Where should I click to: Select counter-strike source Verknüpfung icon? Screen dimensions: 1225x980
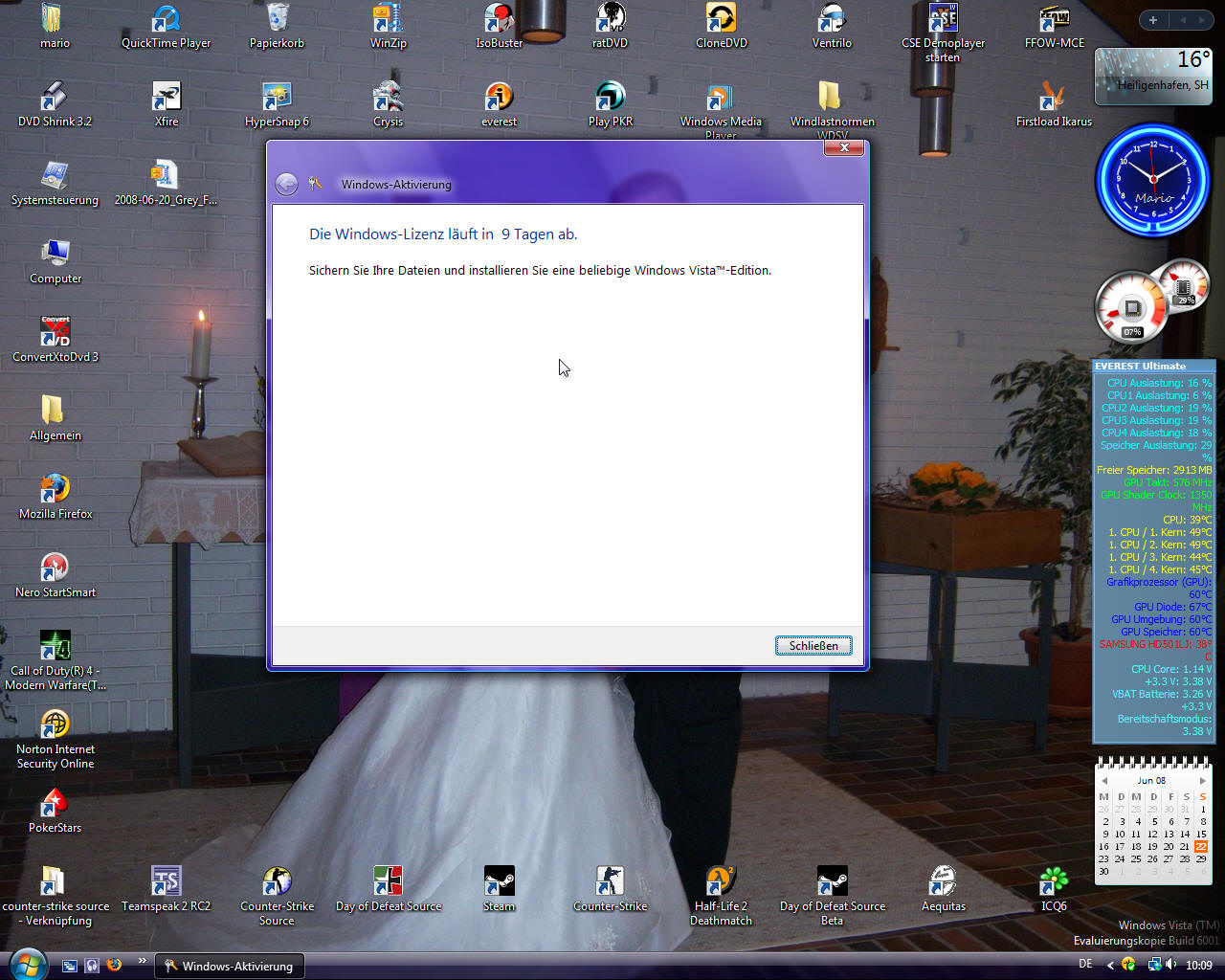point(55,896)
